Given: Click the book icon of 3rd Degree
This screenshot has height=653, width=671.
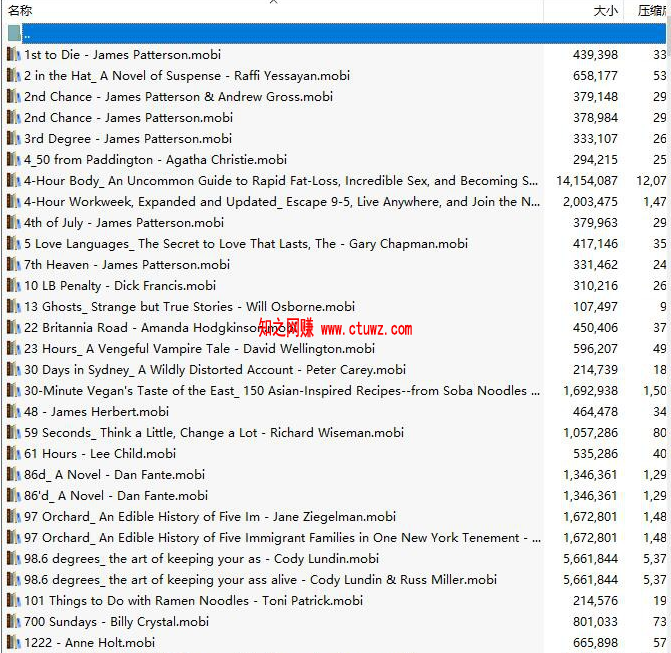Looking at the screenshot, I should (x=13, y=138).
